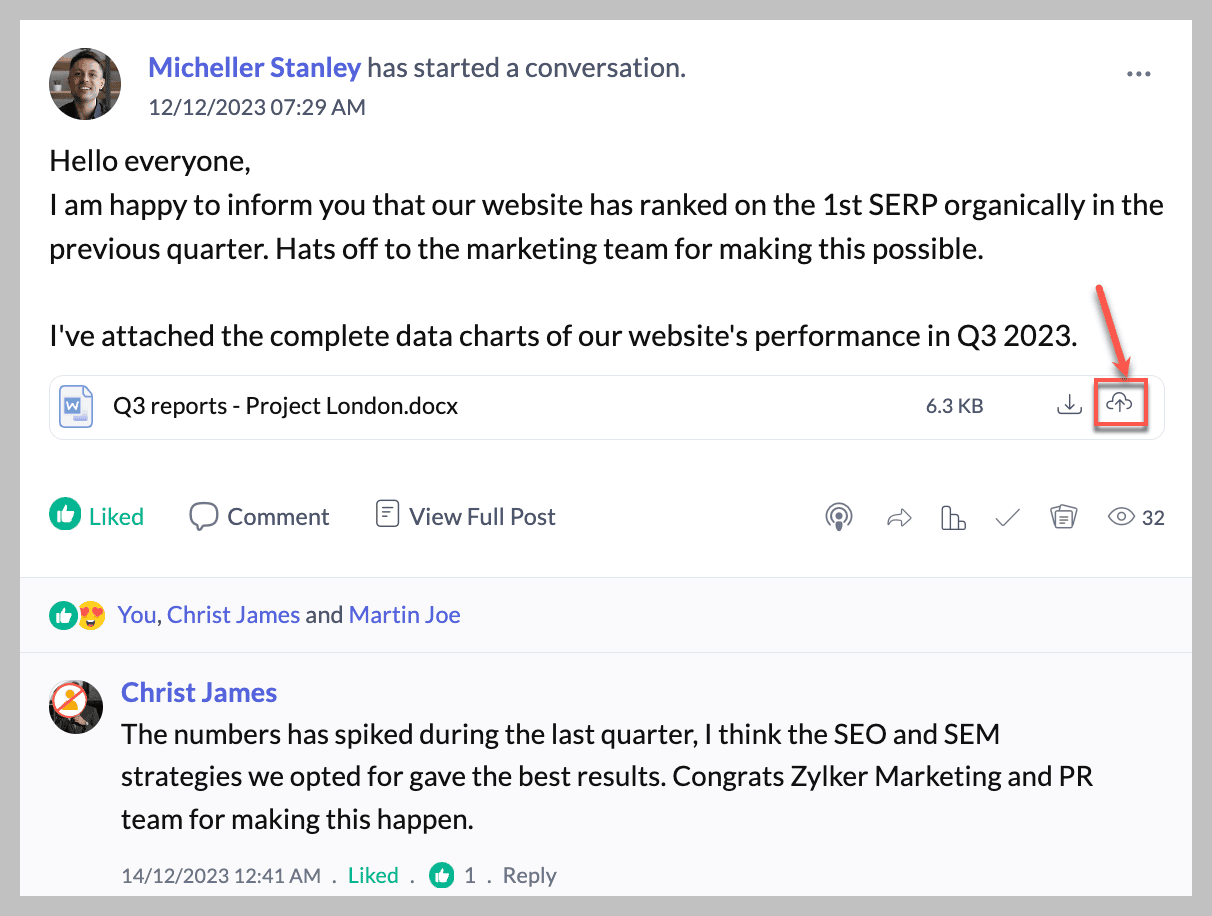Expand View Full Post
Screen dimensions: 1212x916
465,516
